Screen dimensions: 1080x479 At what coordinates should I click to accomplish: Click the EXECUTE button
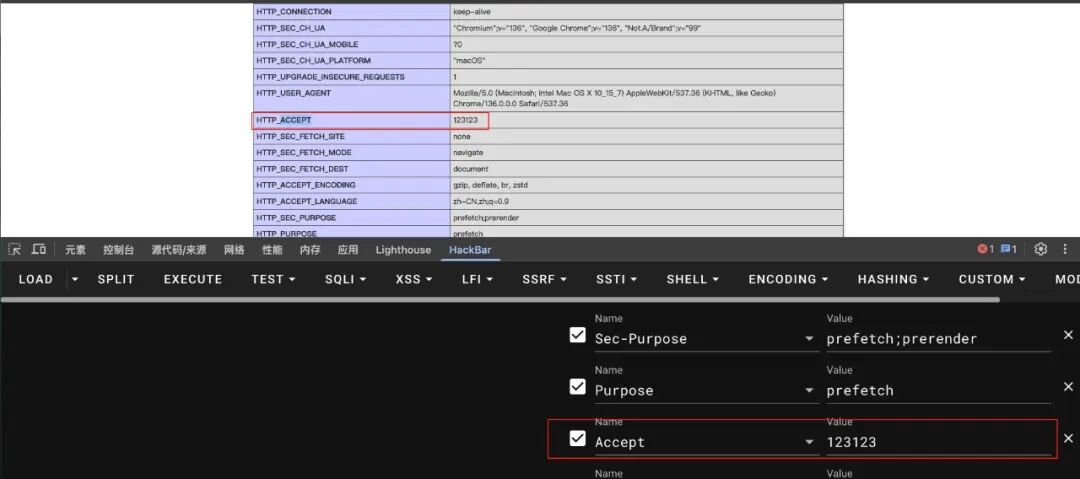tap(193, 279)
